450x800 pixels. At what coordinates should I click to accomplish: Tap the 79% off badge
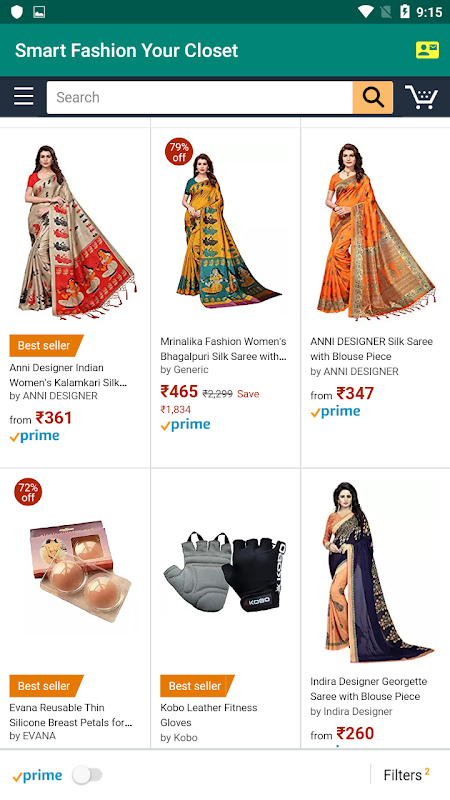(179, 152)
